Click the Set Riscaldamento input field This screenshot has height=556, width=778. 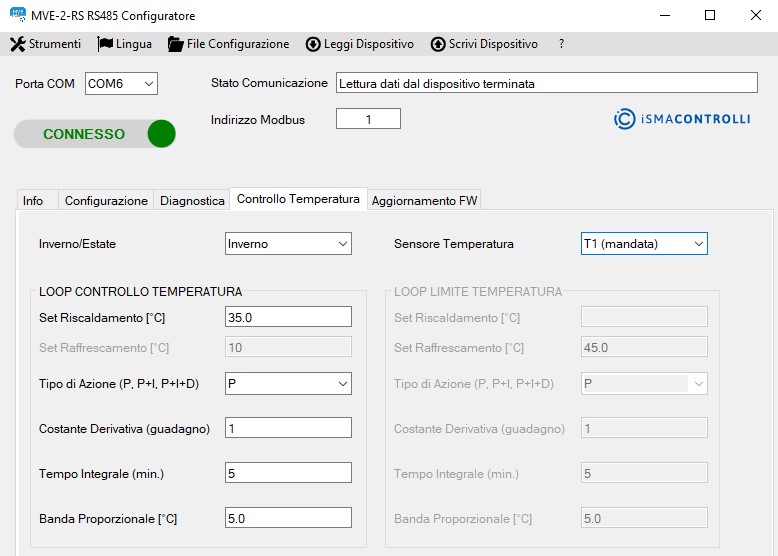click(x=288, y=317)
